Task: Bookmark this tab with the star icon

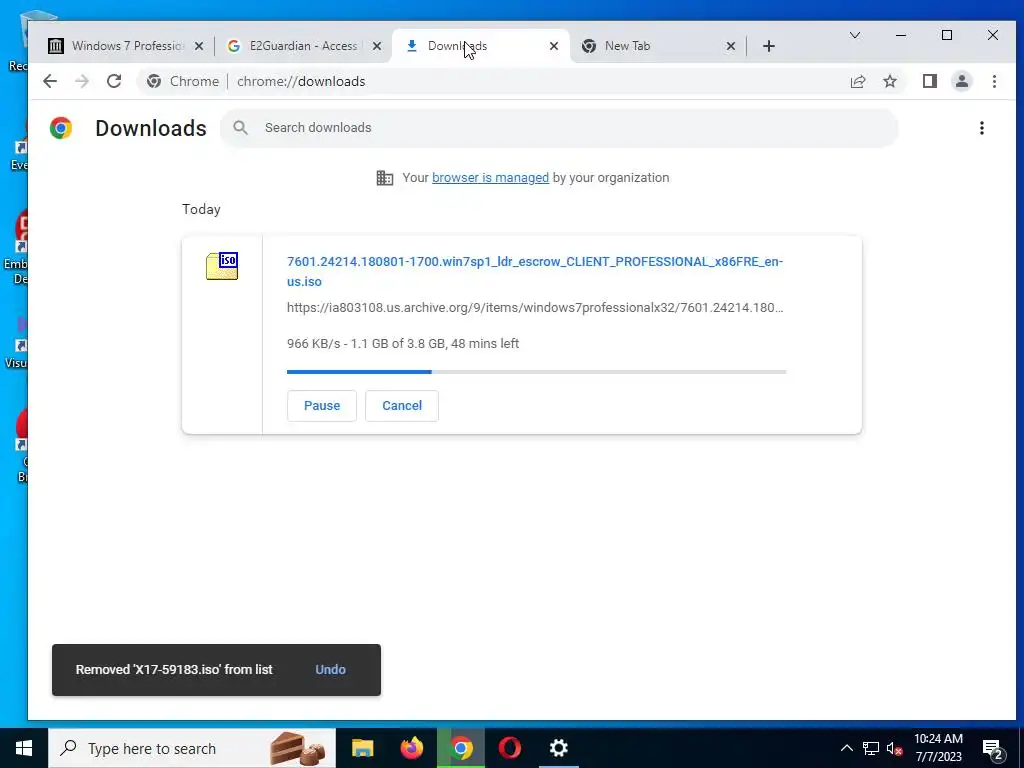Action: 889,81
